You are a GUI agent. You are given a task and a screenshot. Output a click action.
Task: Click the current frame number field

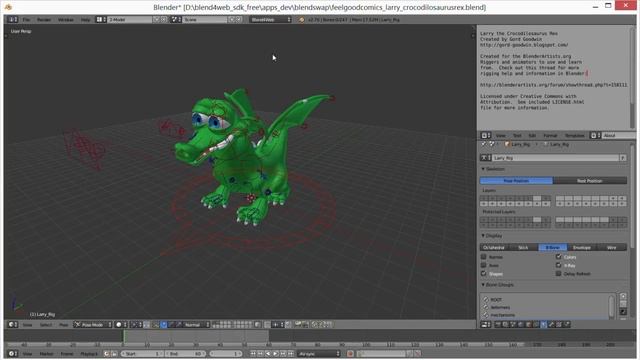point(225,353)
